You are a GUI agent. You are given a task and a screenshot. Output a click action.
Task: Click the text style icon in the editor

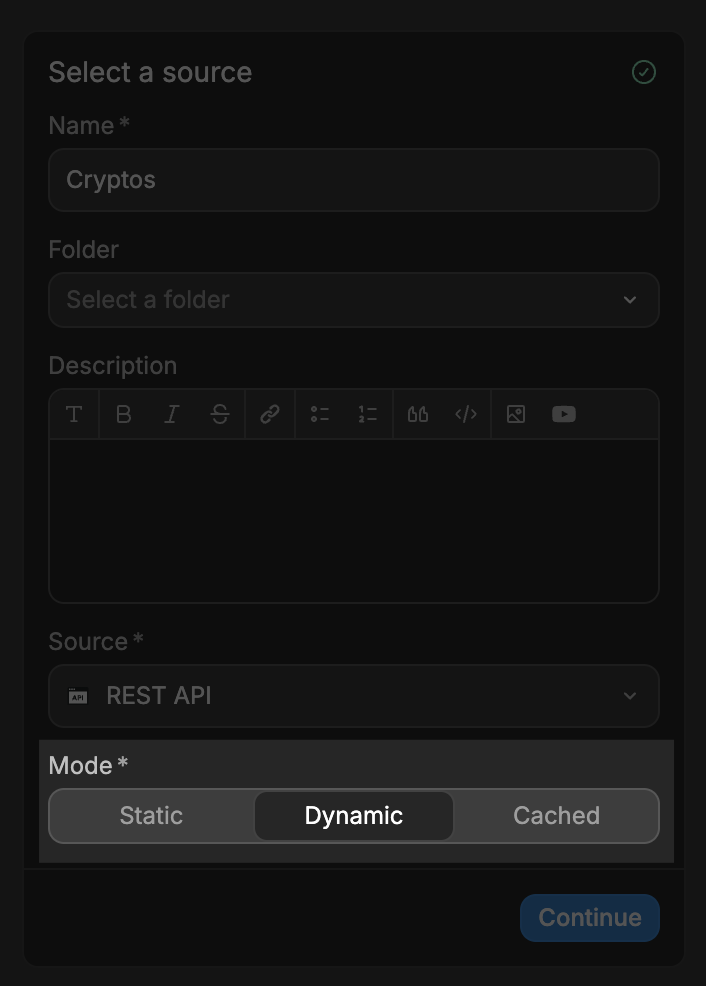(74, 413)
